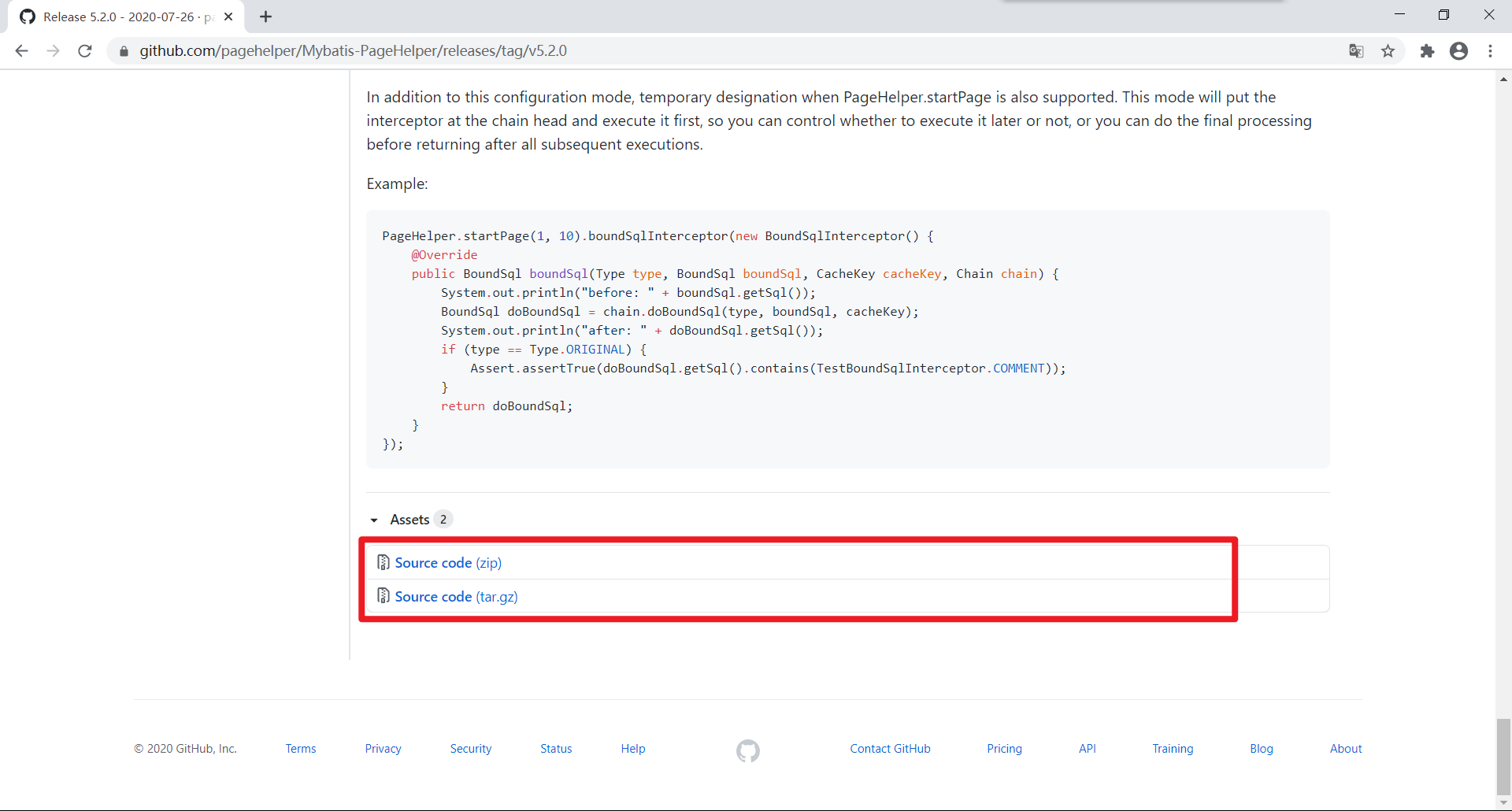Click the scrollbar down arrow

1503,802
